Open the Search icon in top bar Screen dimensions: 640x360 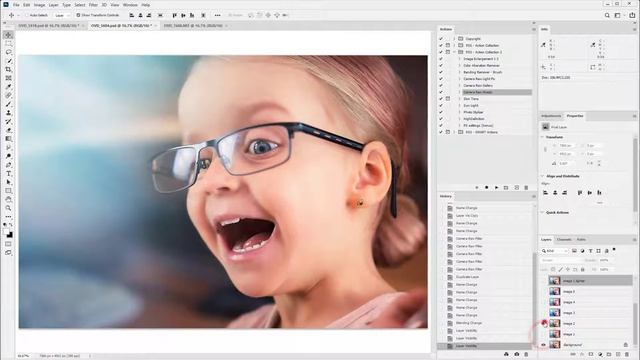607,16
